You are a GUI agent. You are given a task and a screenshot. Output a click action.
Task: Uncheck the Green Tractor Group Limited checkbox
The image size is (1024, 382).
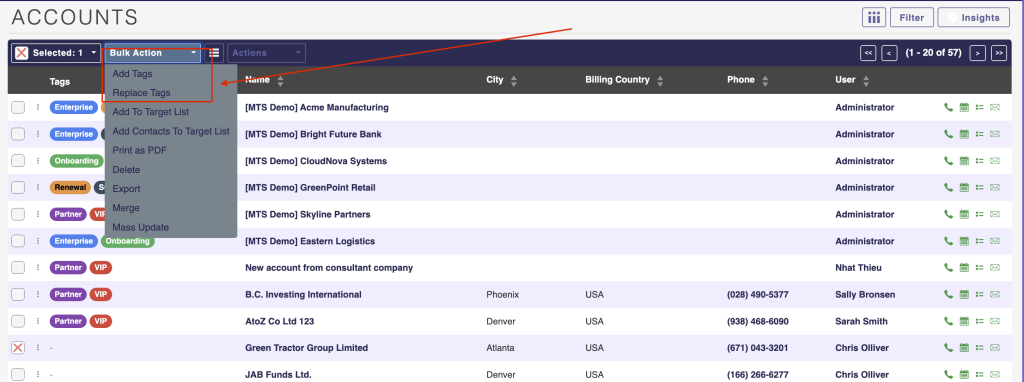click(x=18, y=348)
